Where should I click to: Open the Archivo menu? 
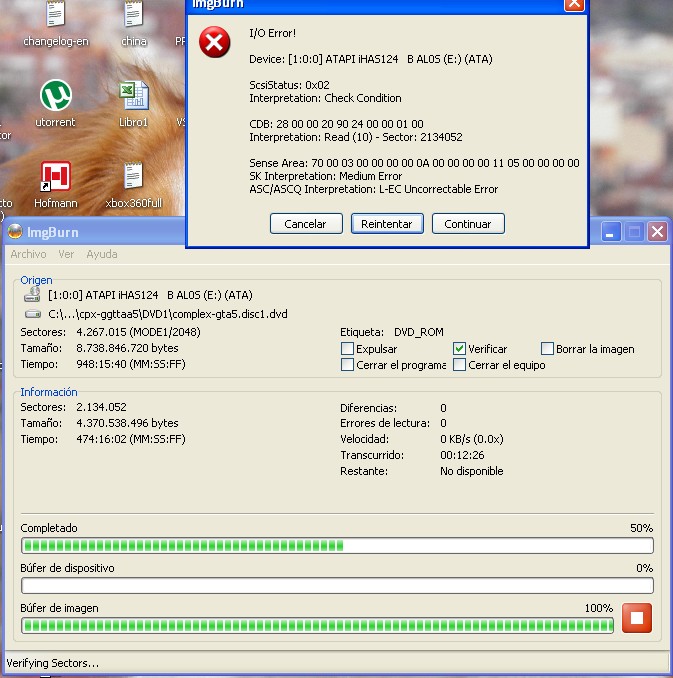(x=29, y=254)
